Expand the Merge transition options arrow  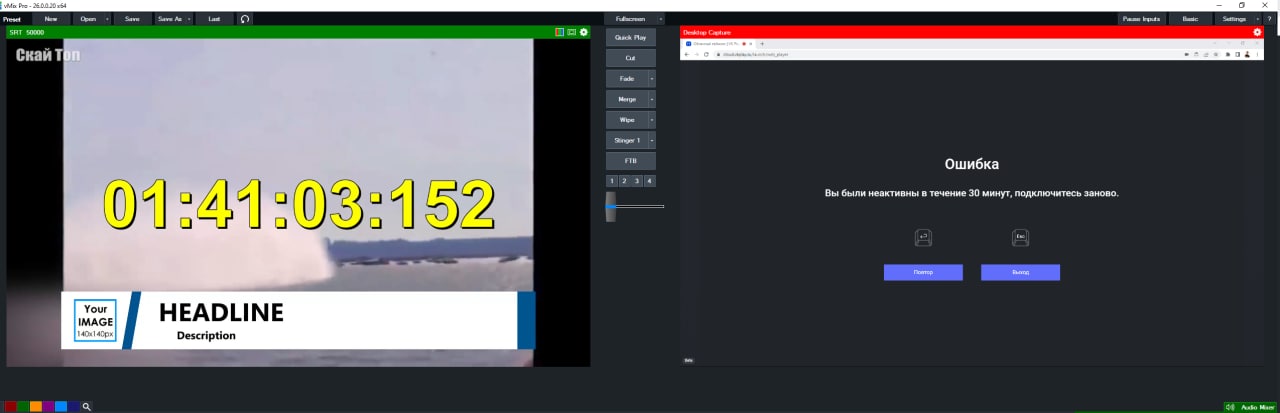pos(652,99)
